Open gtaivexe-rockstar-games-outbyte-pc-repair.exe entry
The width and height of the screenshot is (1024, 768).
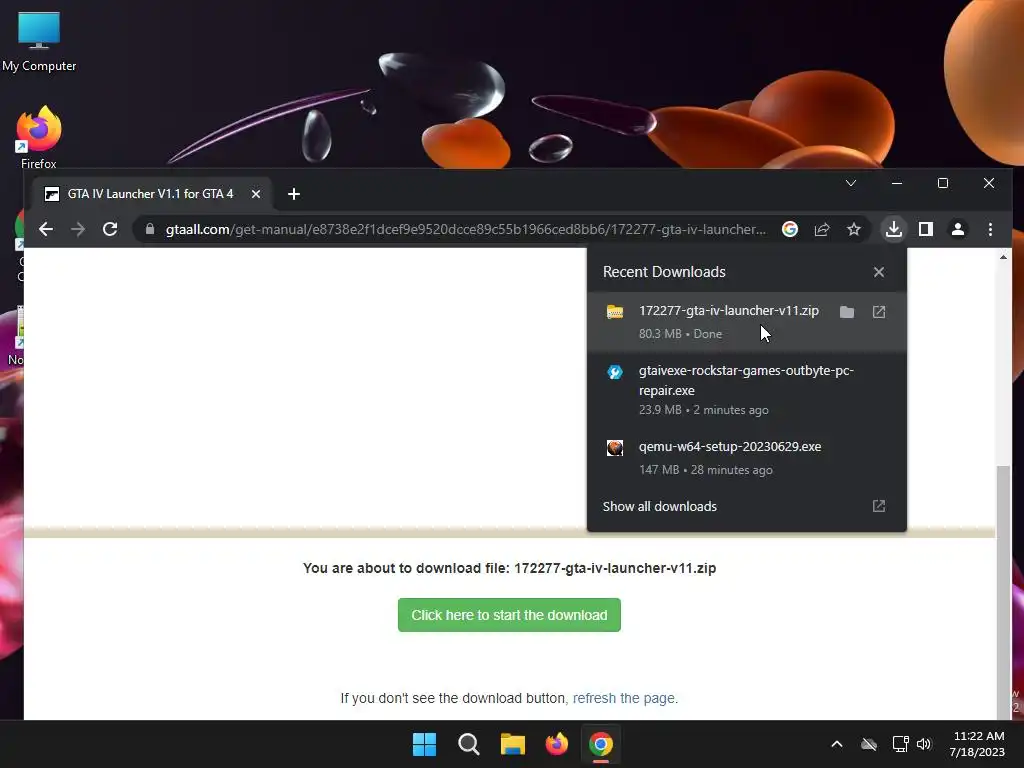coord(746,390)
